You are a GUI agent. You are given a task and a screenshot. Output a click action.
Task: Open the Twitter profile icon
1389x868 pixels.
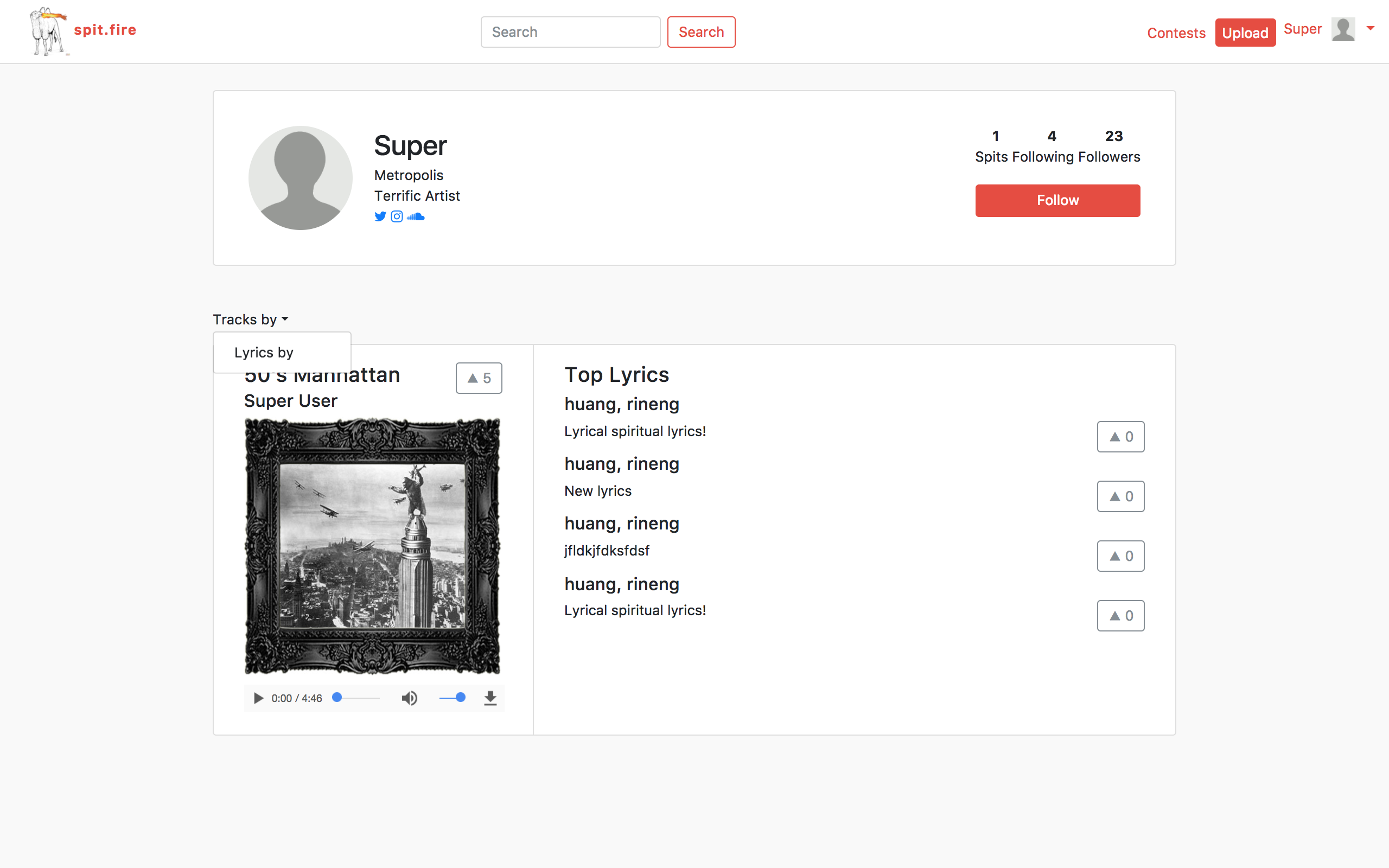tap(380, 216)
